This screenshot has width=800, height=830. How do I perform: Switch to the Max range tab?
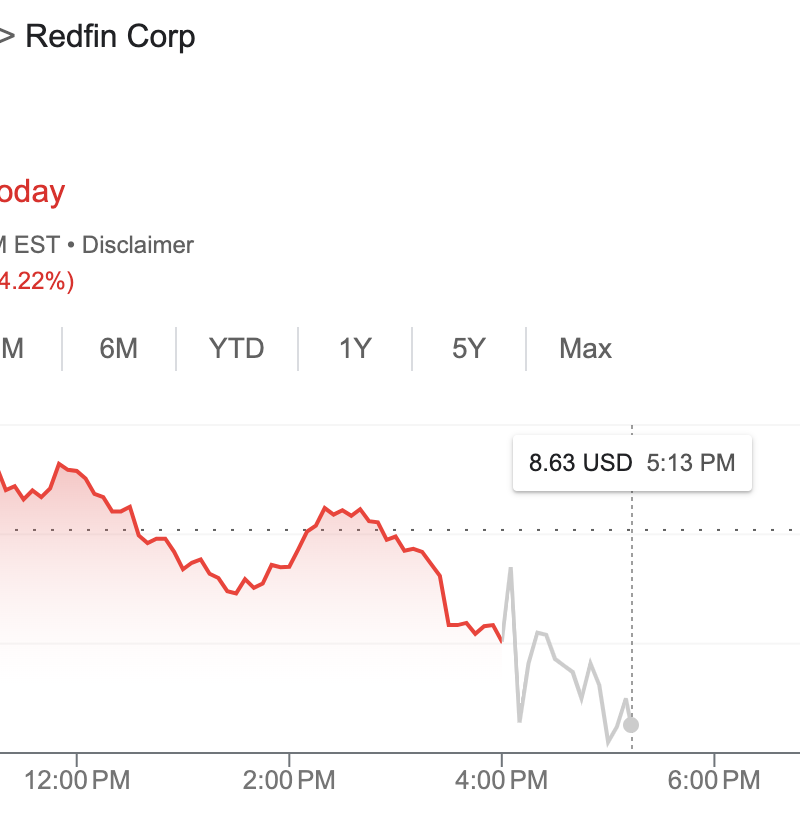click(x=585, y=349)
